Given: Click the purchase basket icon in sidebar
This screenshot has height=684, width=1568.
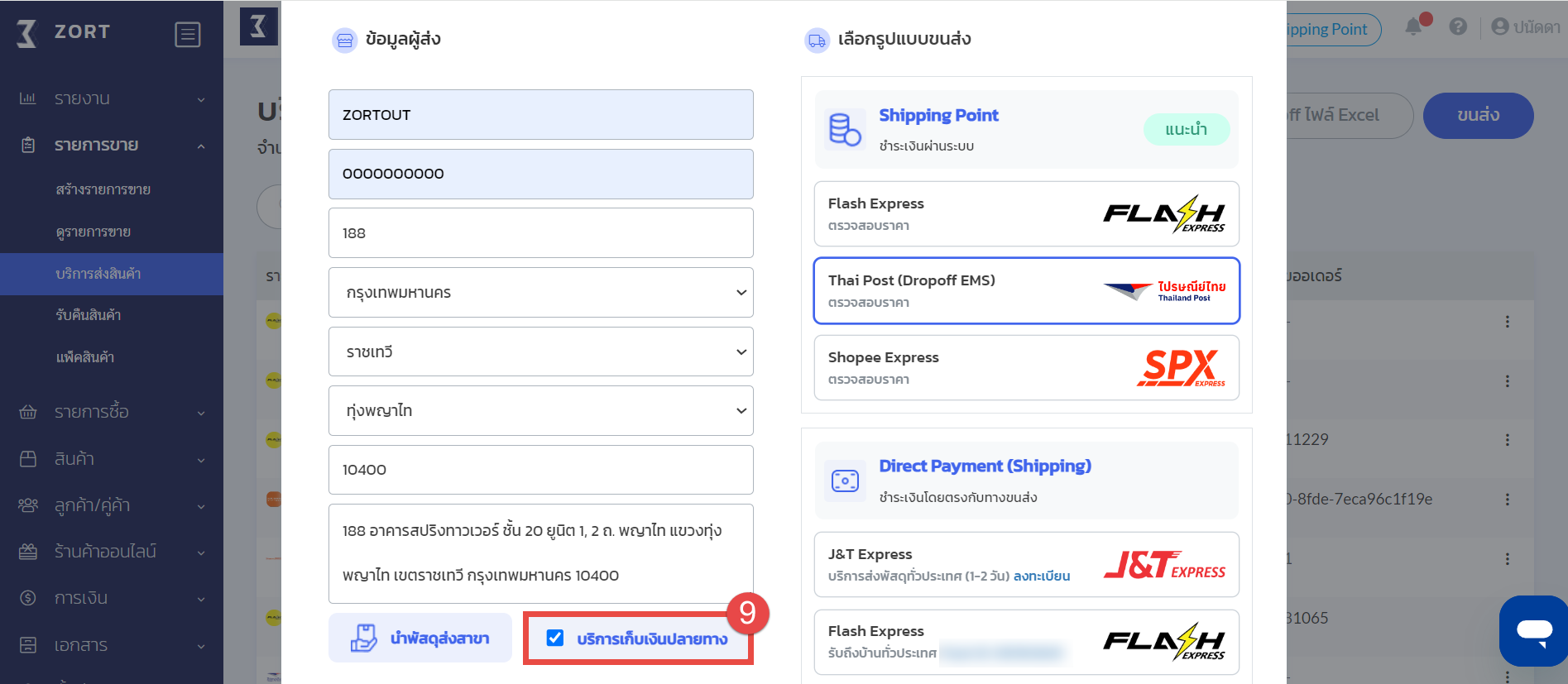Looking at the screenshot, I should click(x=27, y=412).
